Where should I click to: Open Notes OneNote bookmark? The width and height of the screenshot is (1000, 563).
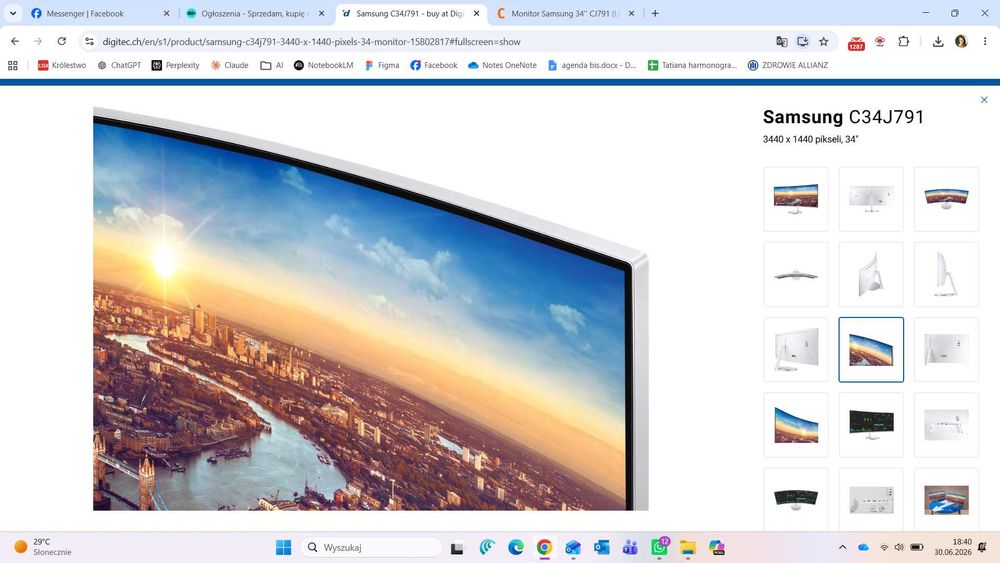[x=502, y=65]
